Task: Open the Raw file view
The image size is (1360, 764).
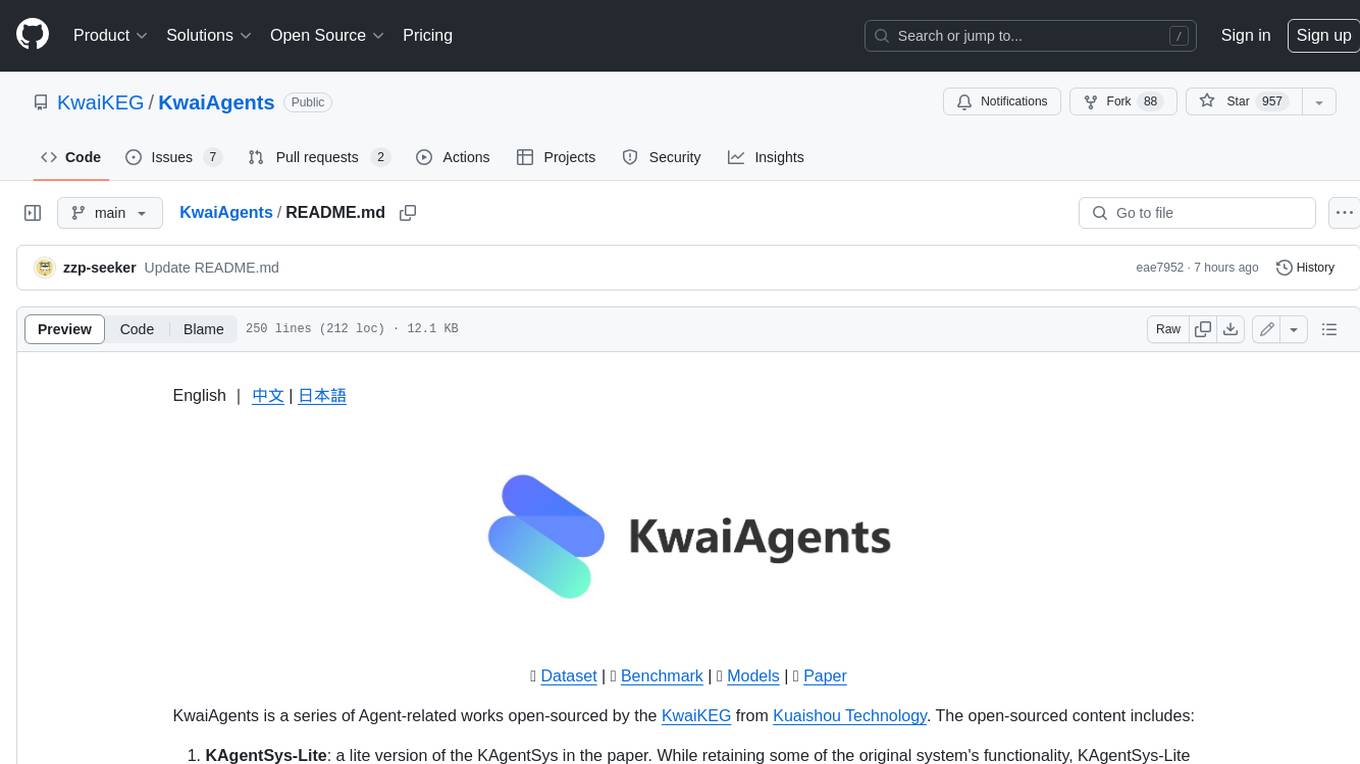Action: [1168, 329]
